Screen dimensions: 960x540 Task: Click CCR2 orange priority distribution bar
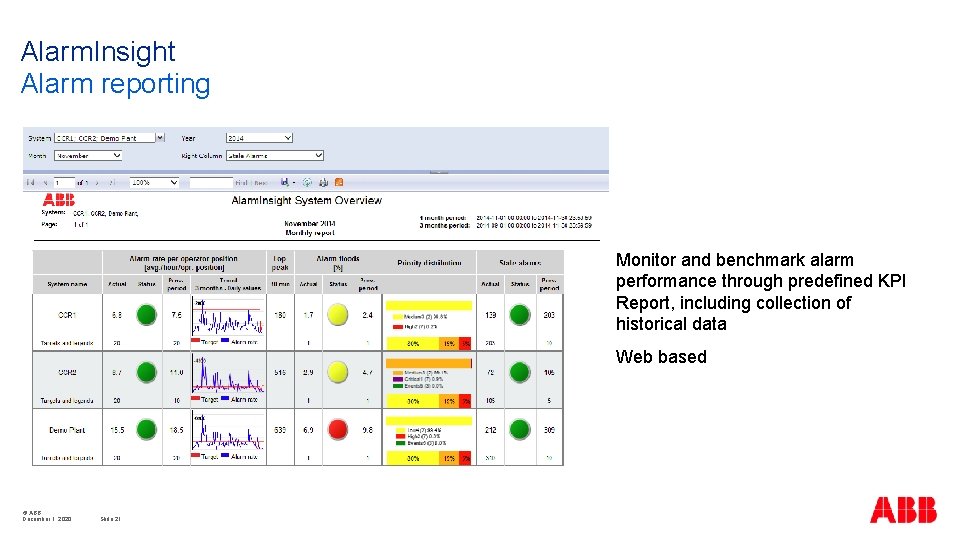coord(429,363)
